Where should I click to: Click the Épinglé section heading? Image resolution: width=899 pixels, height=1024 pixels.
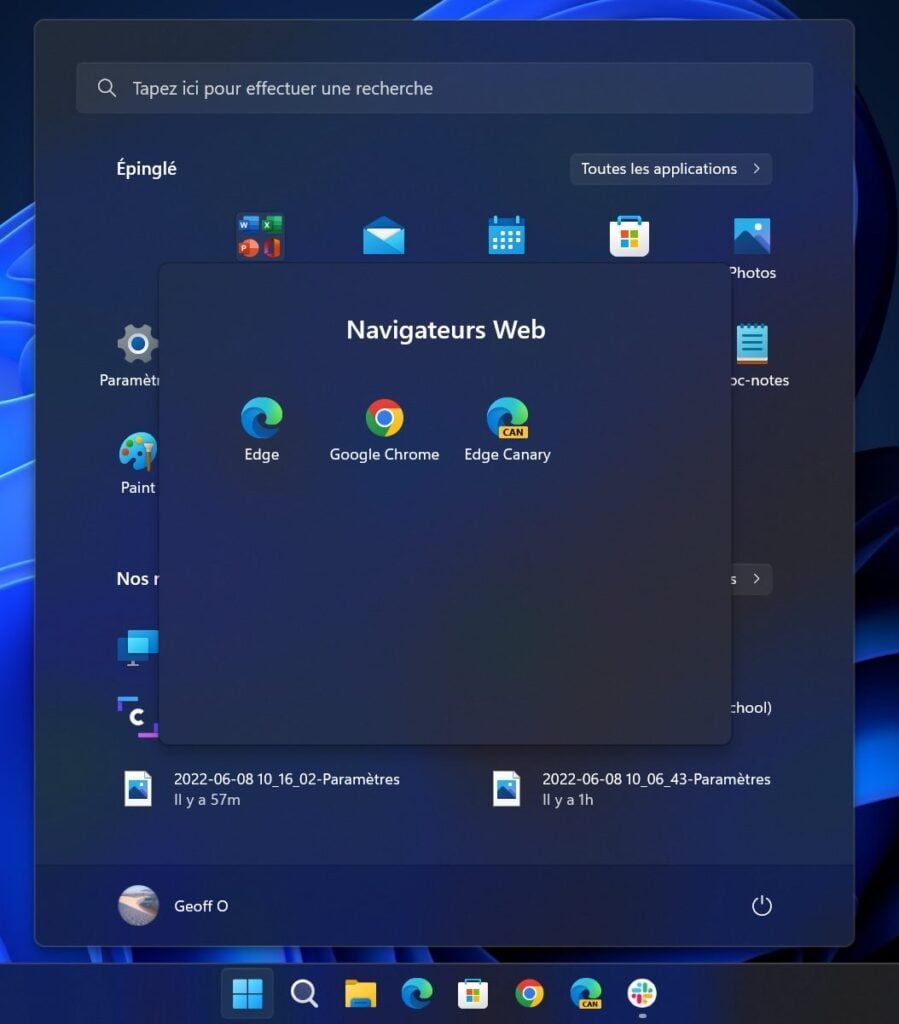tap(146, 169)
